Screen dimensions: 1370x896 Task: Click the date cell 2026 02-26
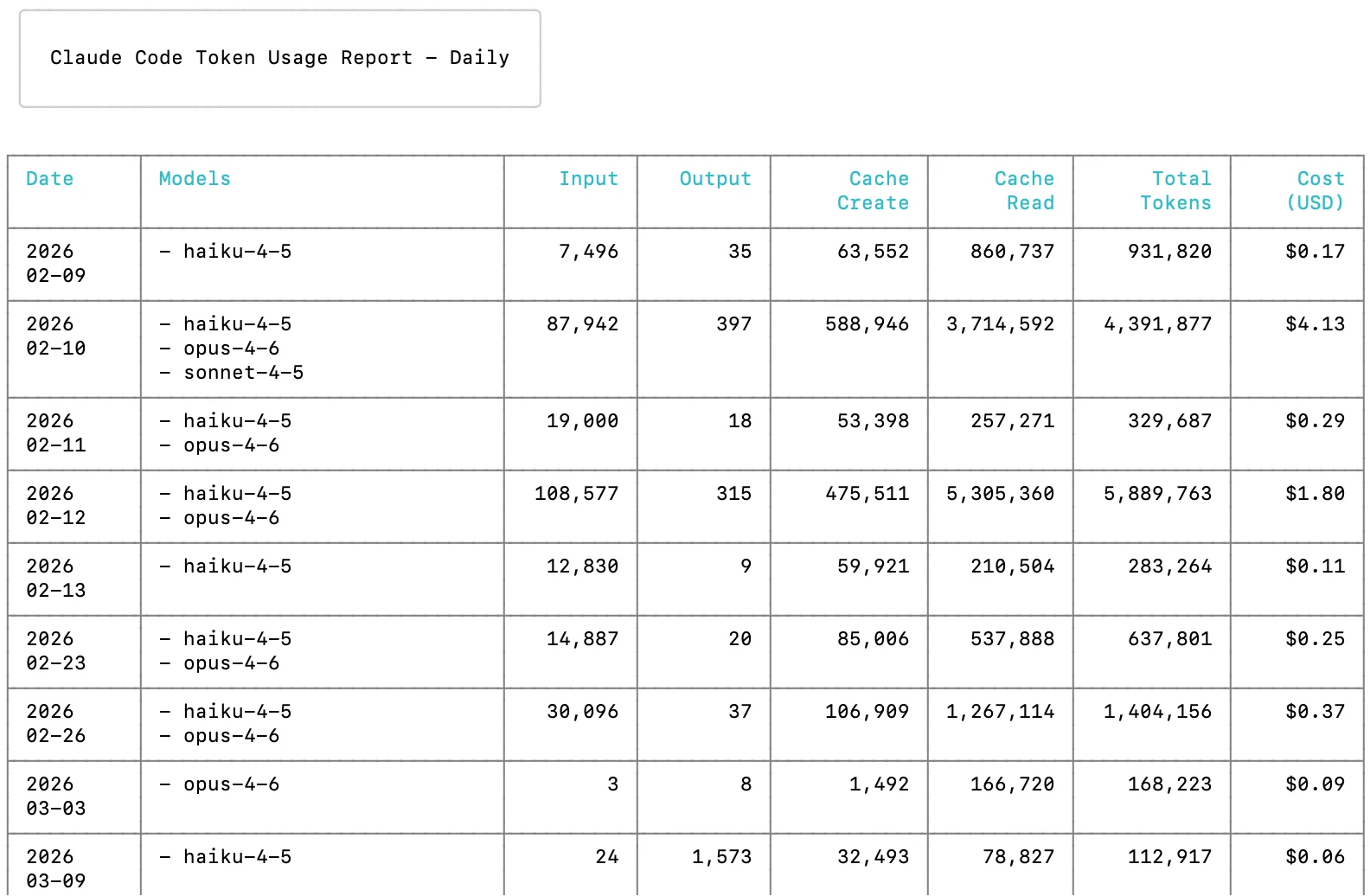56,724
